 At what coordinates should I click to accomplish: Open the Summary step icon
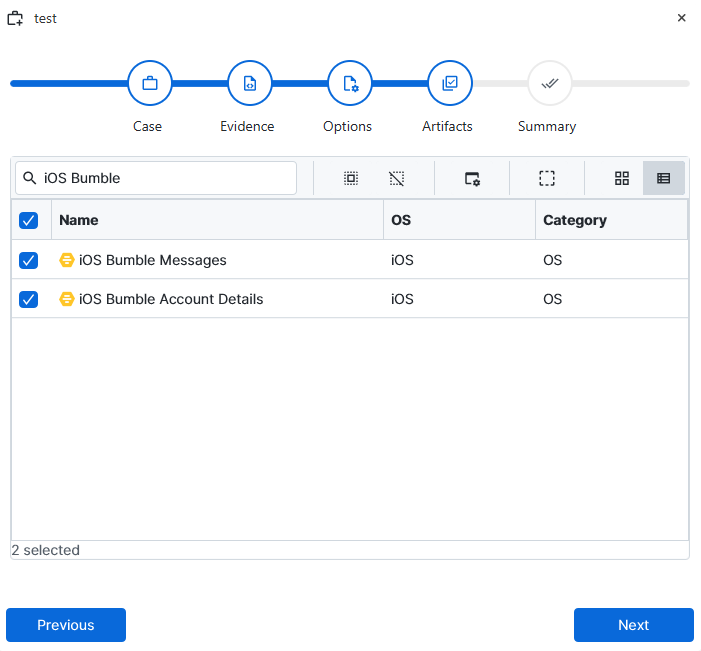pyautogui.click(x=549, y=84)
